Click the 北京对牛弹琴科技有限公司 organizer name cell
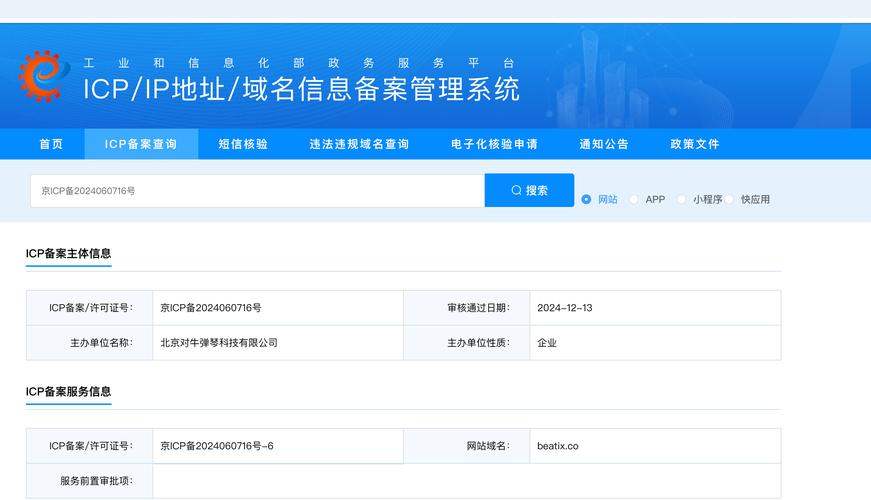This screenshot has height=500, width=871. tap(219, 342)
